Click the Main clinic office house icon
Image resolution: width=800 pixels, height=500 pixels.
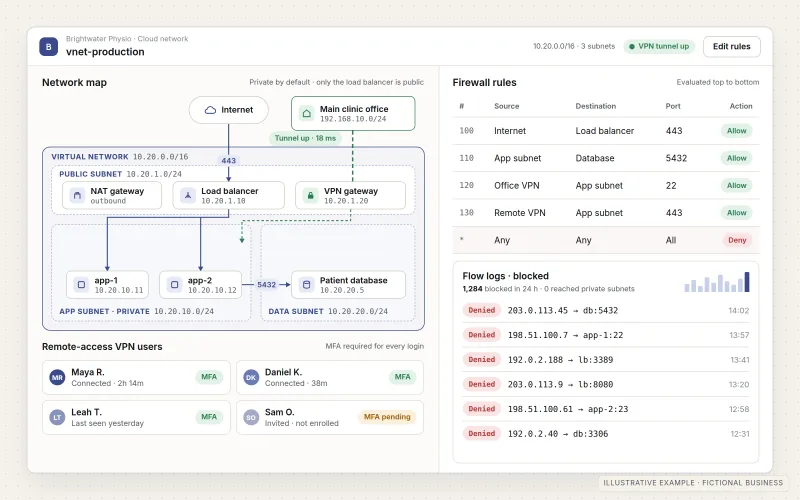click(307, 113)
